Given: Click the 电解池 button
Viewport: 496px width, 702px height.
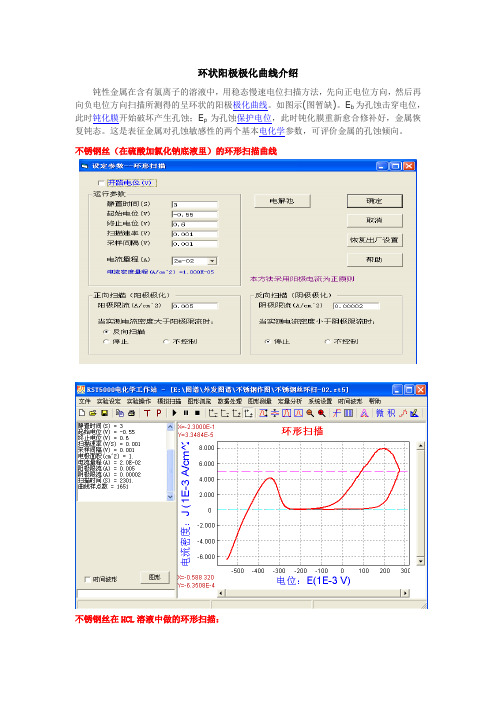Looking at the screenshot, I should coord(282,201).
